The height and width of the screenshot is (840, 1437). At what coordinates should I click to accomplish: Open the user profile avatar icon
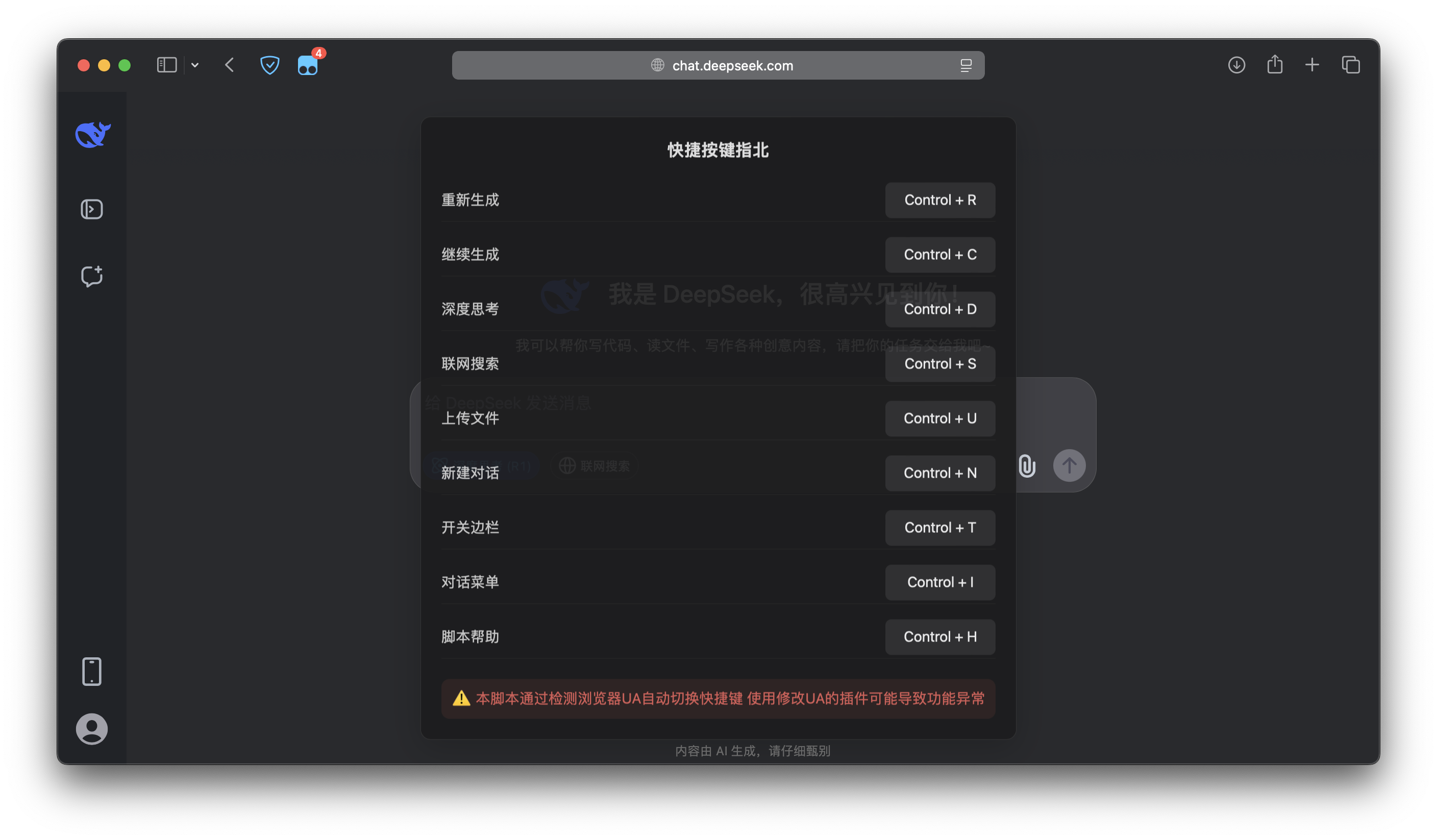point(92,729)
